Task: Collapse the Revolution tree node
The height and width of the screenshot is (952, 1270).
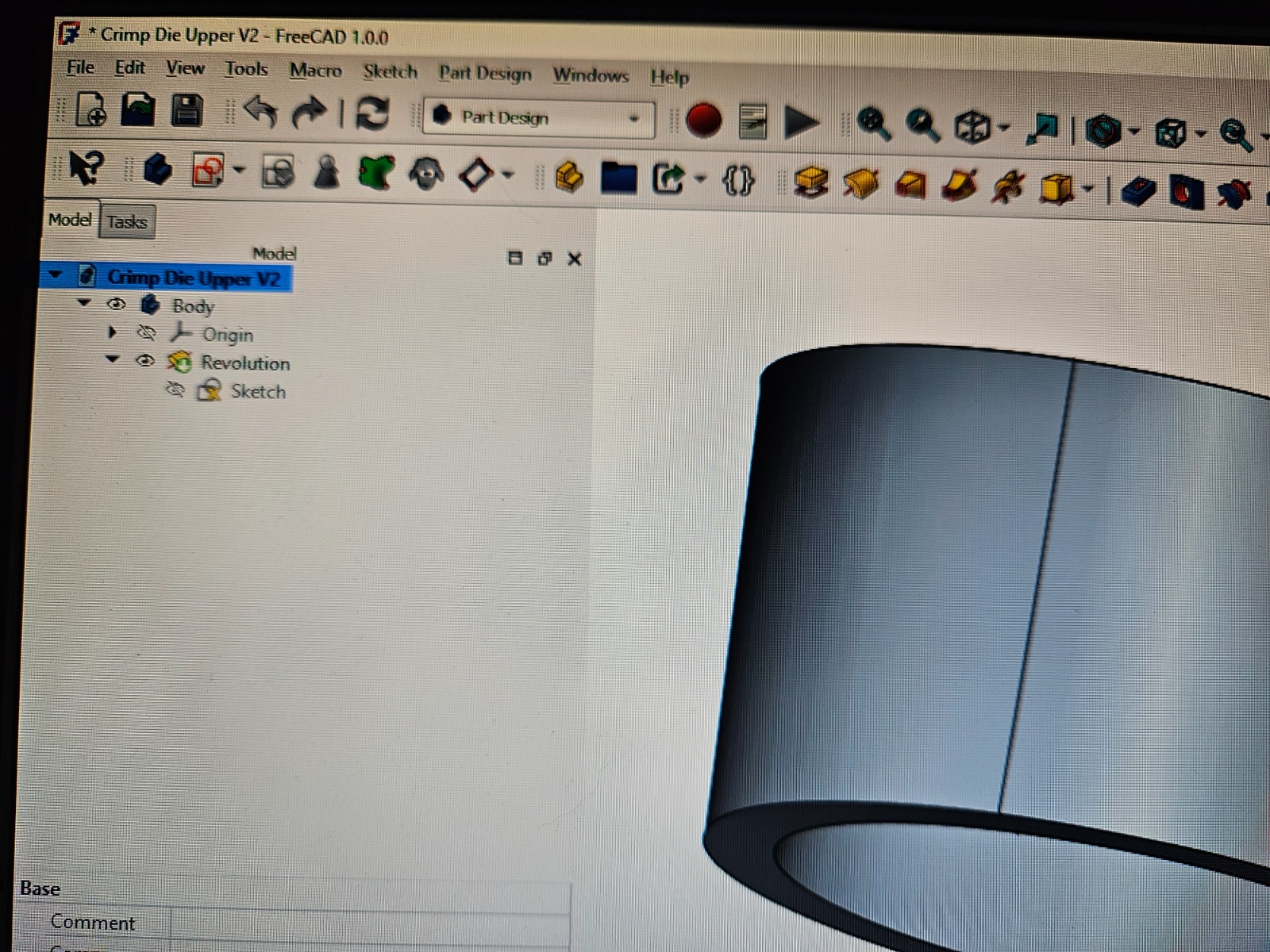Action: (113, 359)
